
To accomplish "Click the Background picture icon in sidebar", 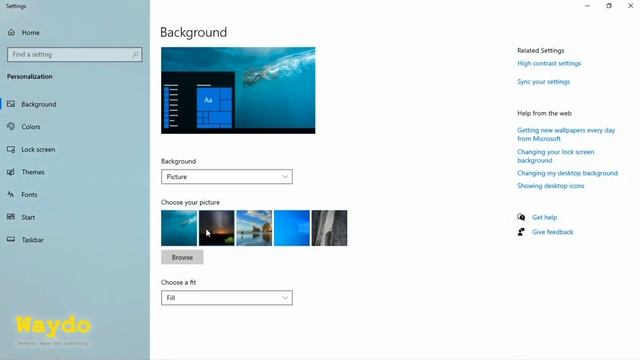I will click(11, 104).
